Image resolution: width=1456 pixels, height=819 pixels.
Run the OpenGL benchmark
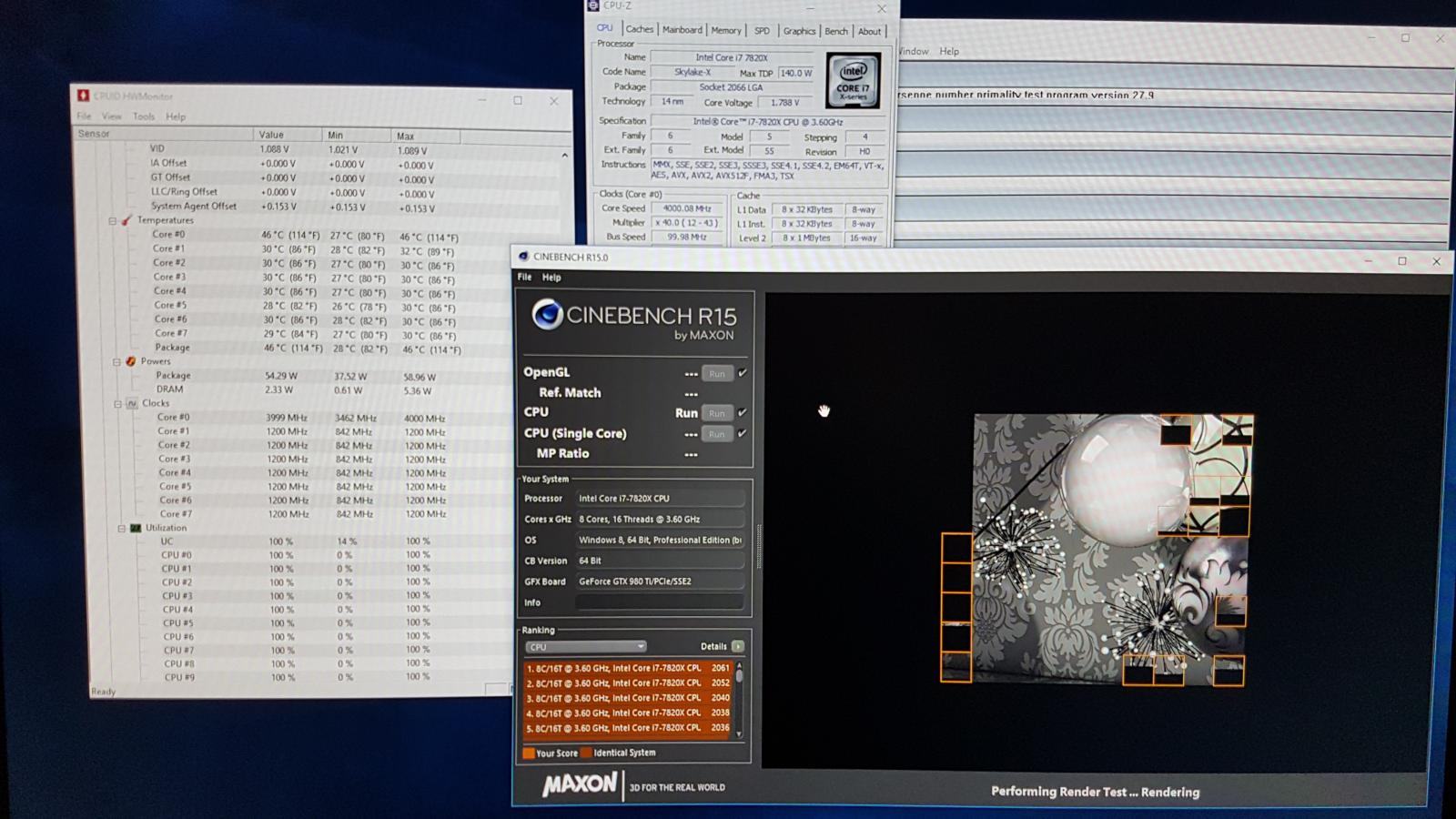pyautogui.click(x=717, y=373)
